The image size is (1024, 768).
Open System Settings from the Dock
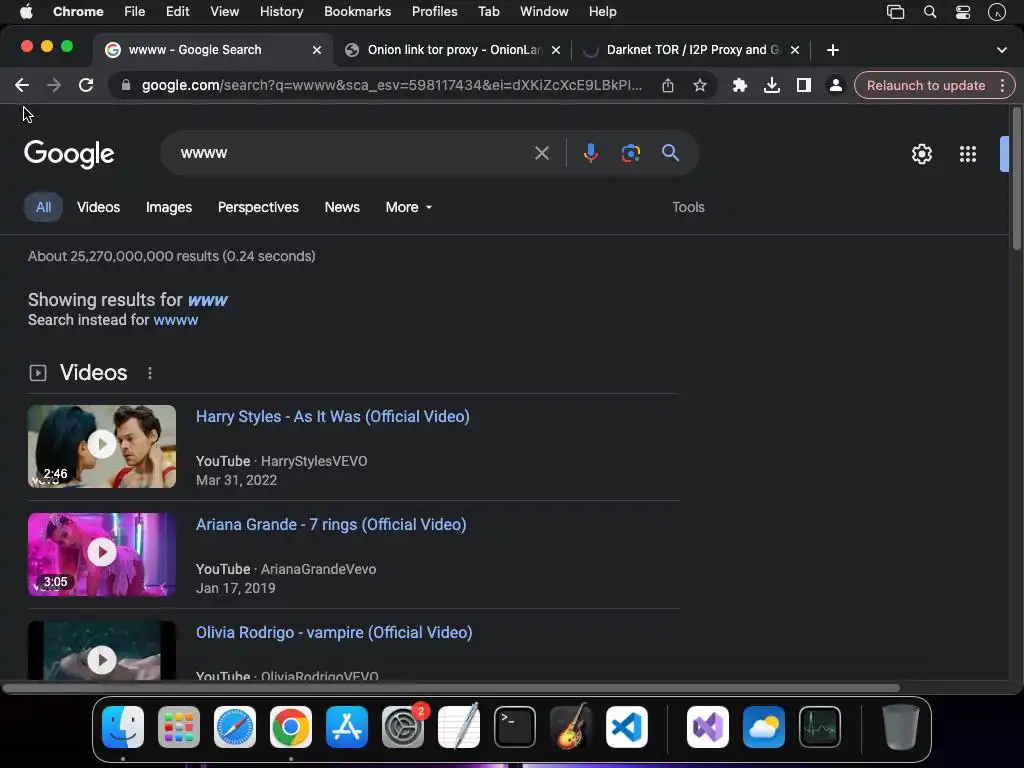tap(403, 727)
